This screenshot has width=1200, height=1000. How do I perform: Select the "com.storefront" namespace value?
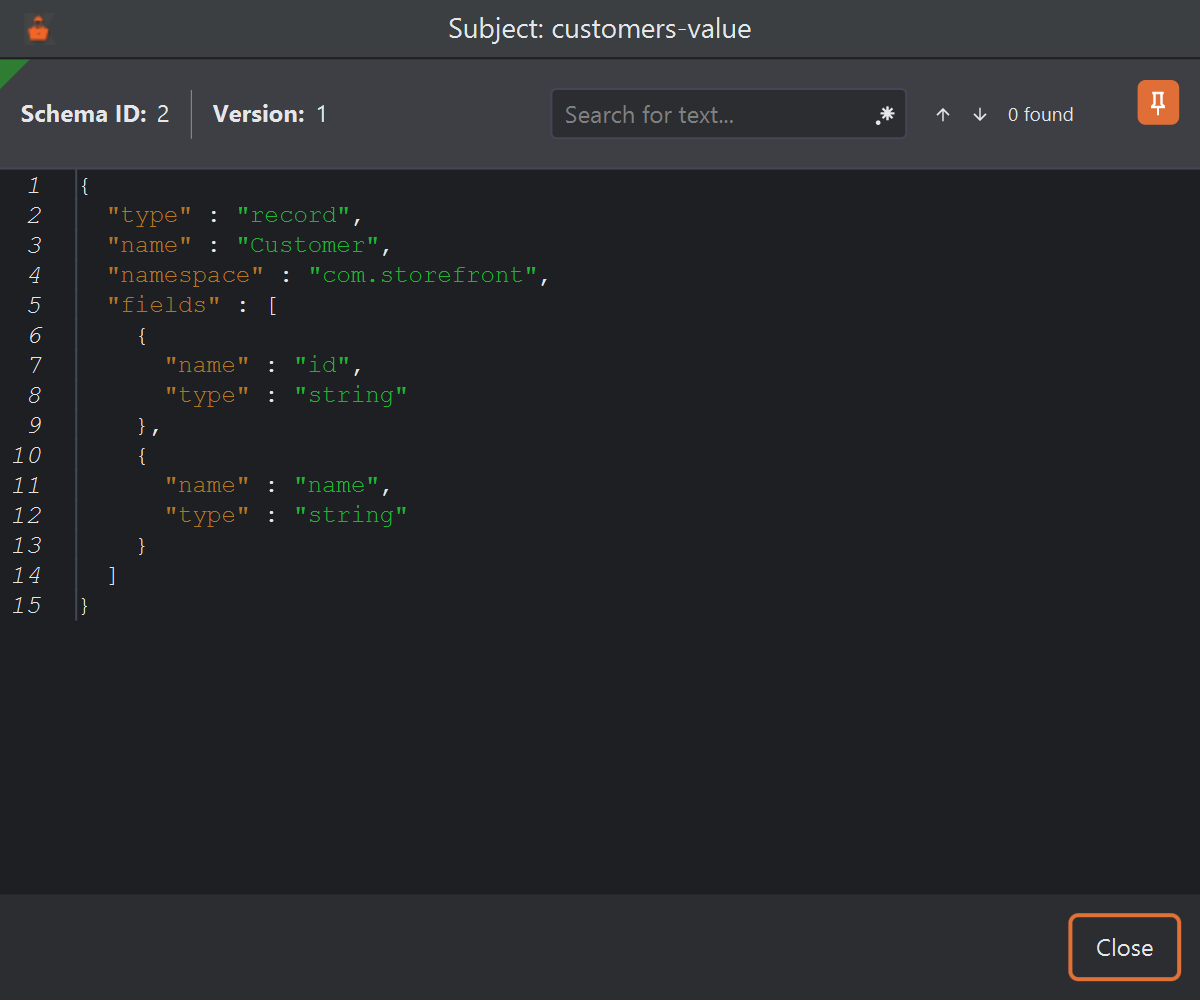point(423,275)
